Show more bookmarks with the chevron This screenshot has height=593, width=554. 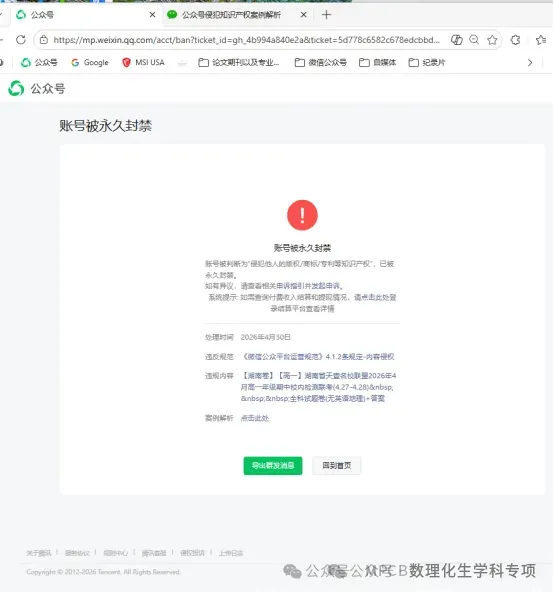tap(530, 62)
